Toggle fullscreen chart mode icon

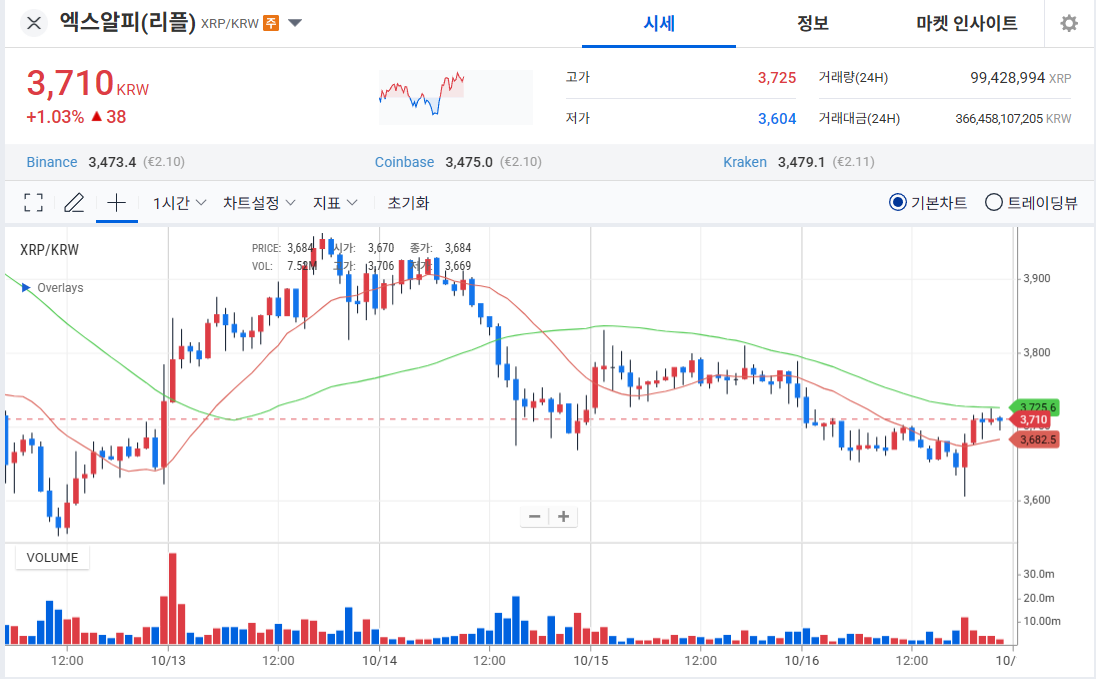tap(33, 203)
